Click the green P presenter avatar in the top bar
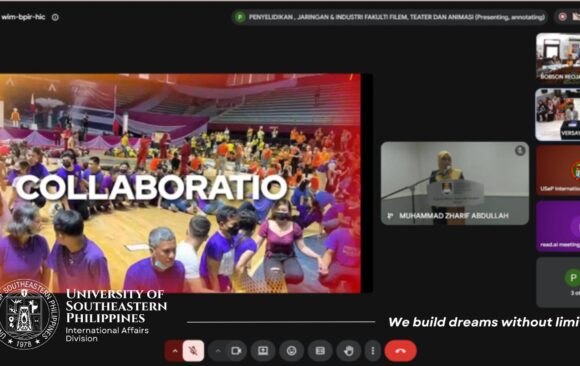Screen dimensions: 580x366 [x=240, y=17]
